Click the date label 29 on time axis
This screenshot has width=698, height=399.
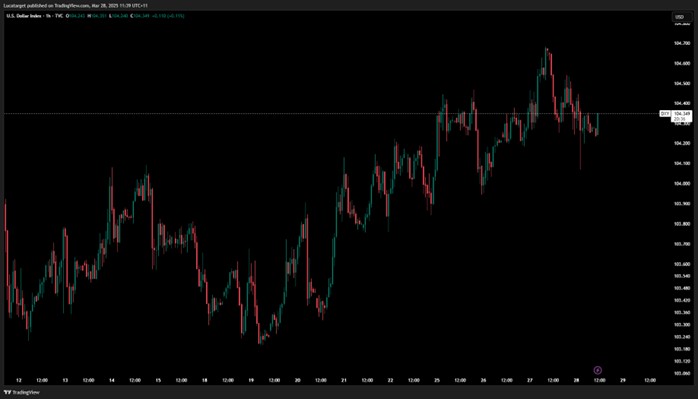[x=623, y=381]
